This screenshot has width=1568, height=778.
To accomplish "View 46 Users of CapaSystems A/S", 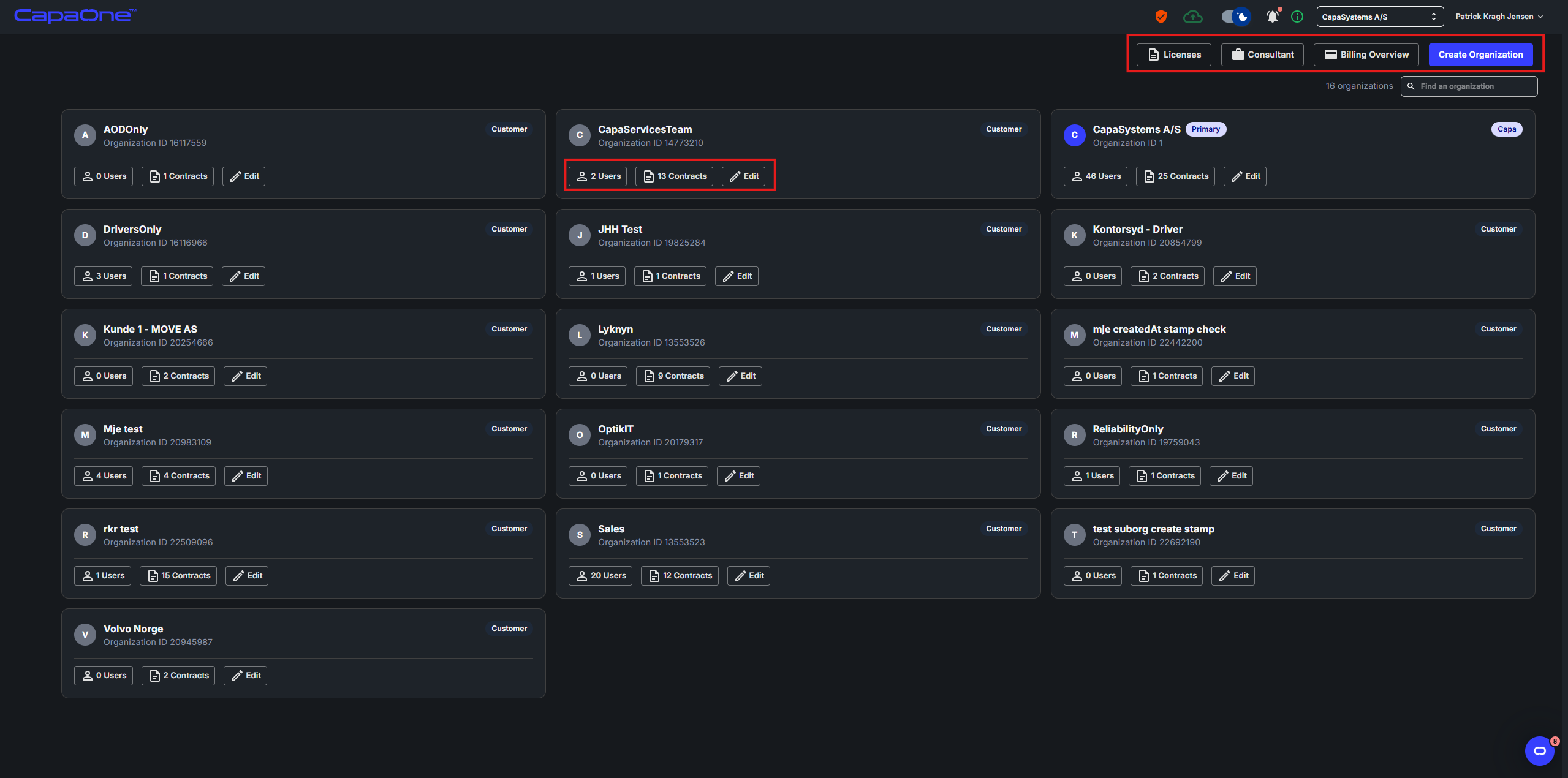I will (1095, 176).
